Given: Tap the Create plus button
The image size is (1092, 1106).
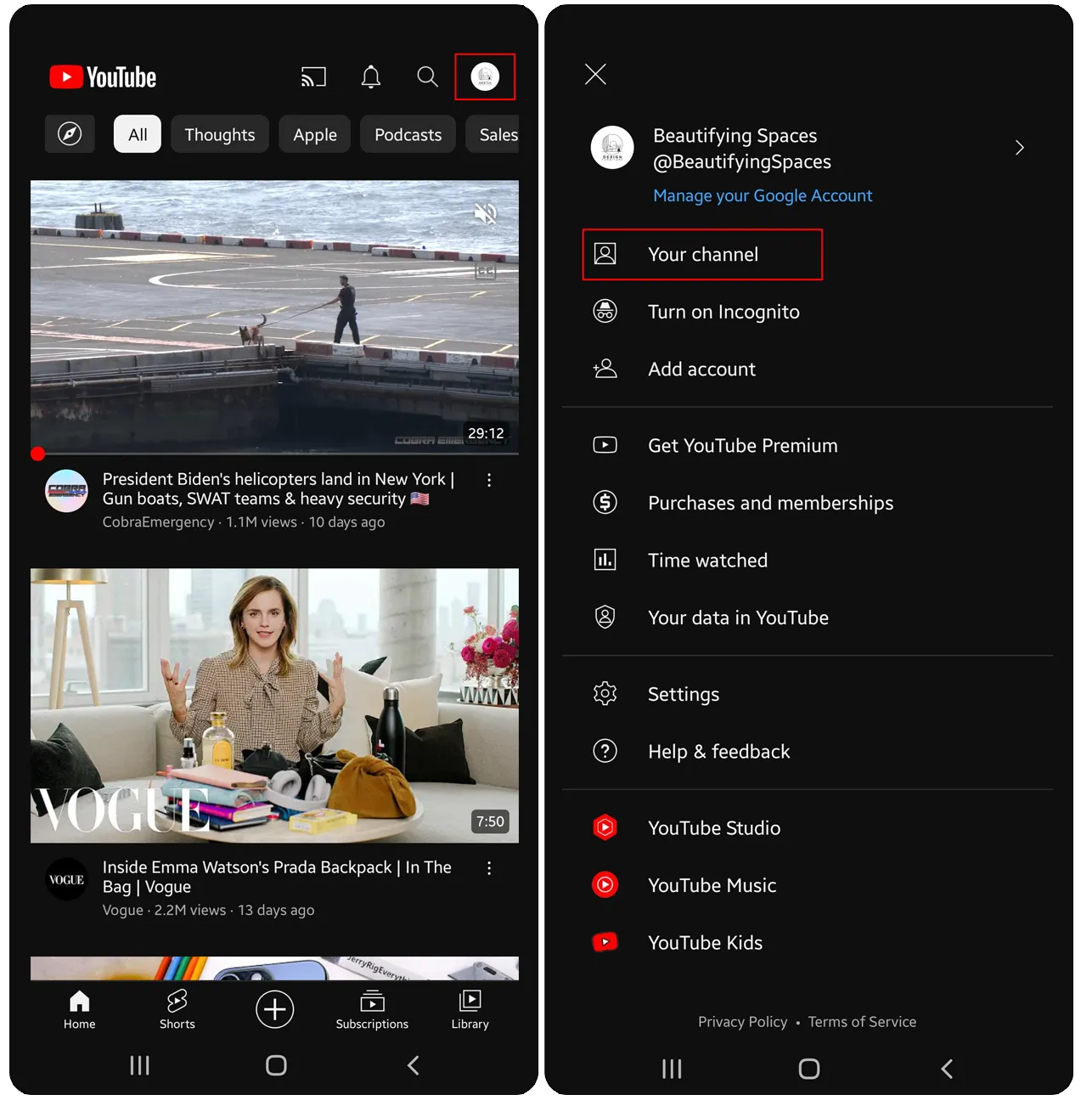Looking at the screenshot, I should pyautogui.click(x=274, y=1009).
